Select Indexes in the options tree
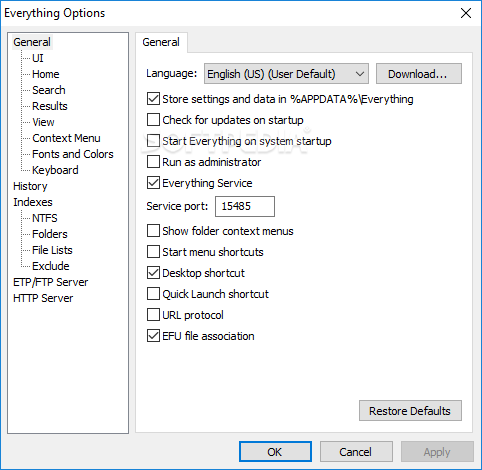 [x=33, y=202]
